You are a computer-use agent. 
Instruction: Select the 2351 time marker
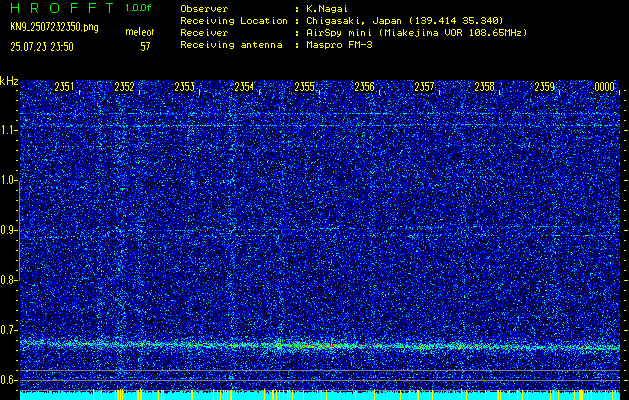[x=64, y=87]
